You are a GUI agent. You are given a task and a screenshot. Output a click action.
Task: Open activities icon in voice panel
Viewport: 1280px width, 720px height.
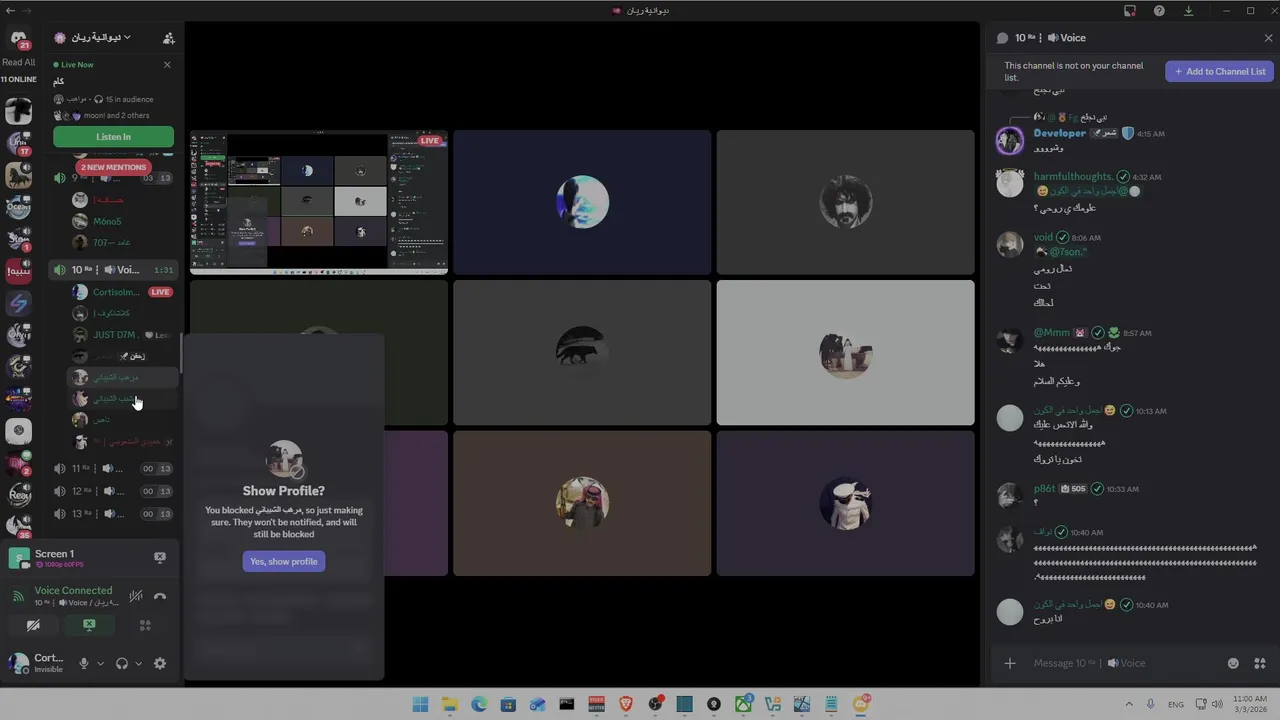point(145,625)
